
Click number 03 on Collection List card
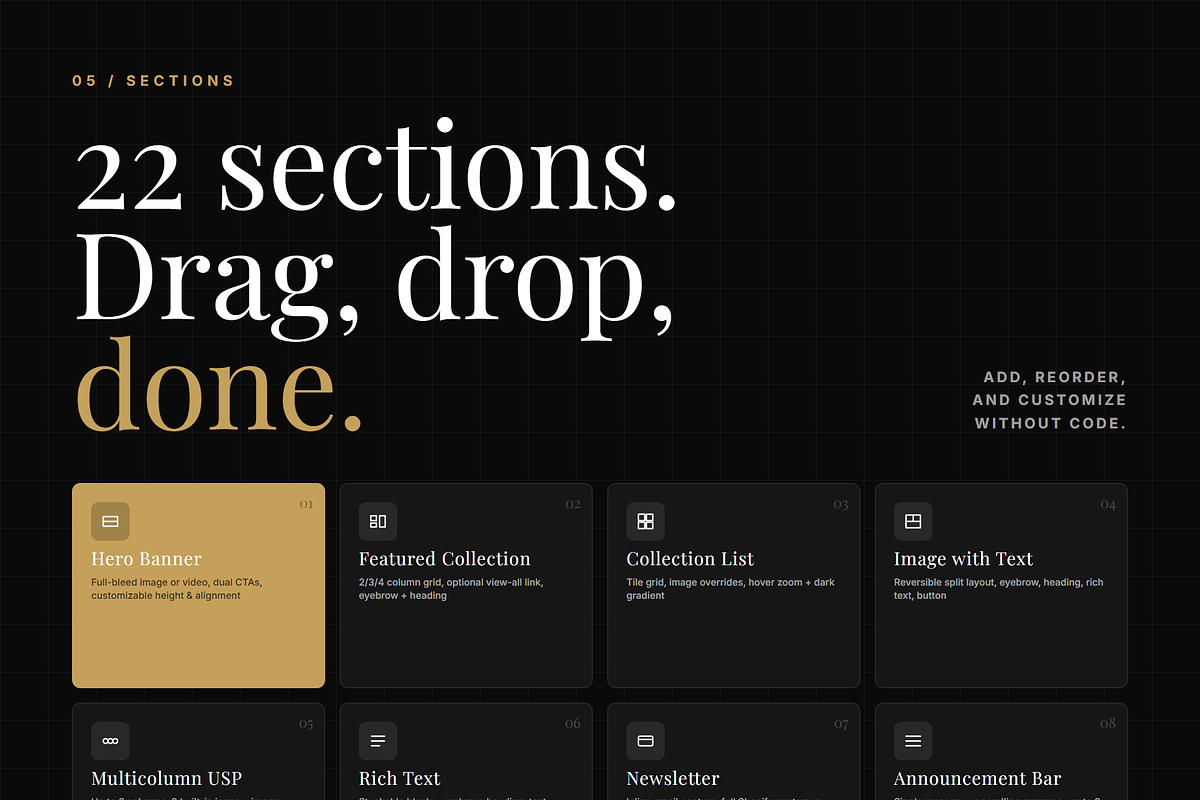[x=841, y=504]
